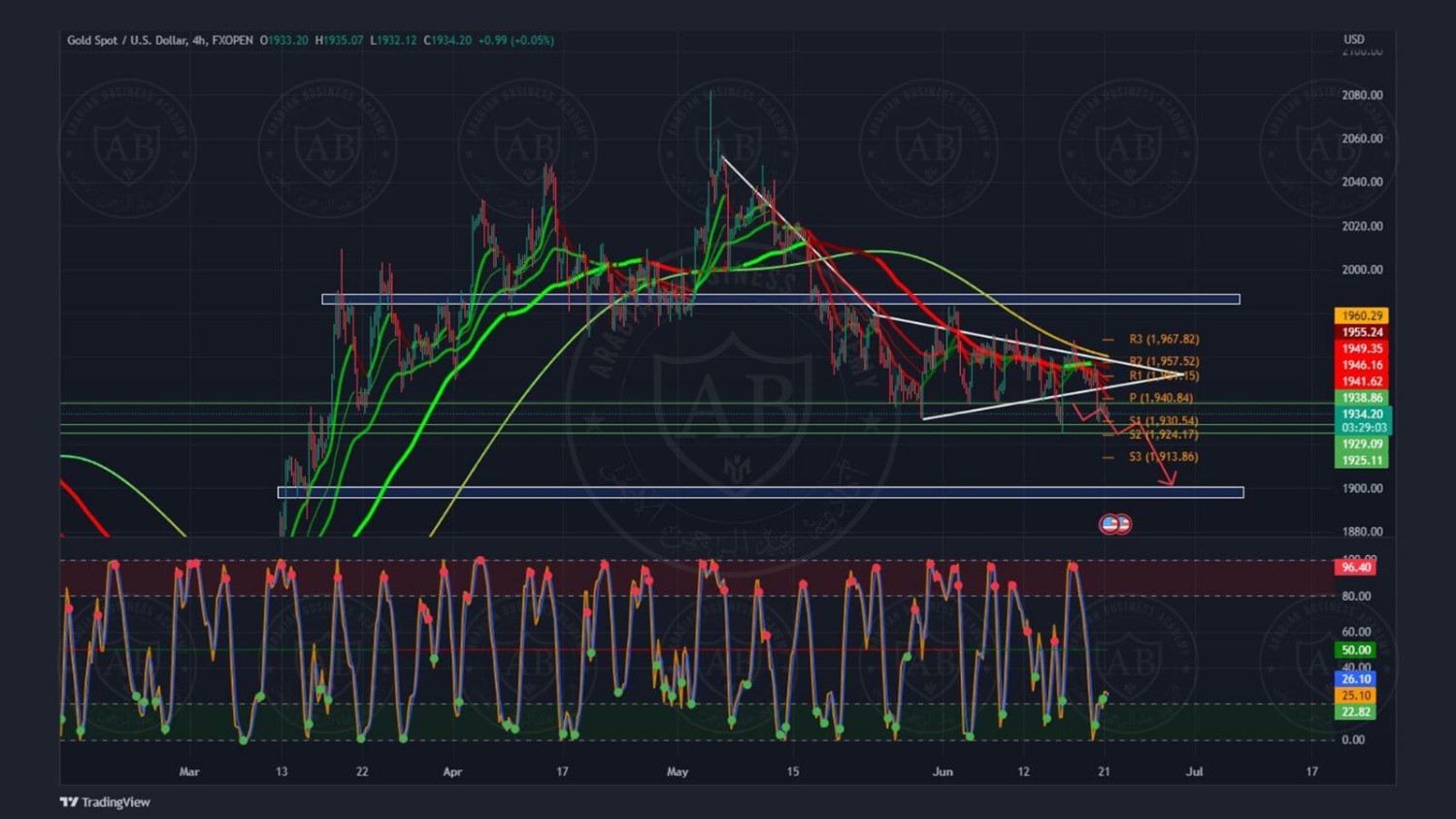Image resolution: width=1456 pixels, height=819 pixels.
Task: Click the 2080.00 price axis label
Action: 1362,95
